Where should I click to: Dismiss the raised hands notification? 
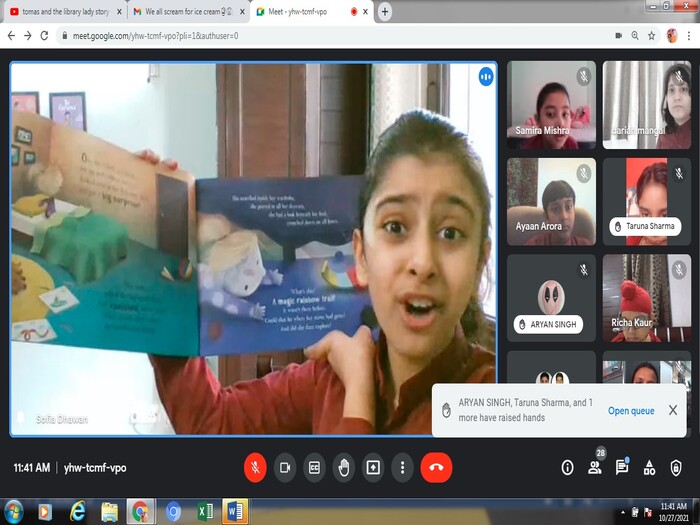(x=673, y=410)
